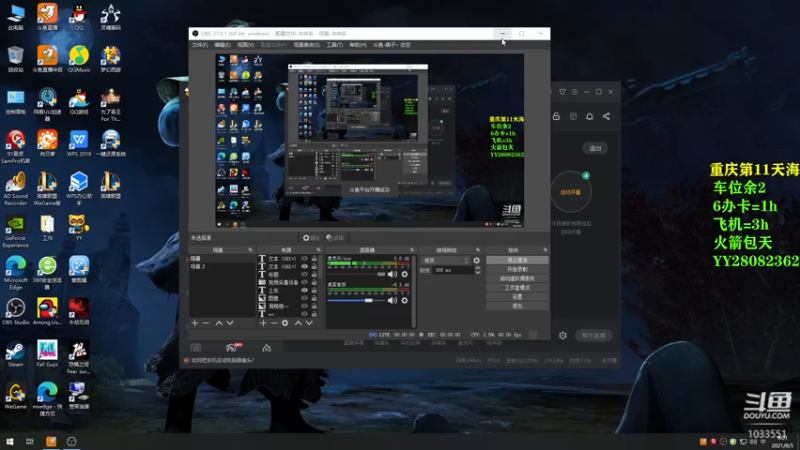Image resolution: width=800 pixels, height=450 pixels.
Task: Toggle the lock of the 标题 source
Action: tap(314, 274)
